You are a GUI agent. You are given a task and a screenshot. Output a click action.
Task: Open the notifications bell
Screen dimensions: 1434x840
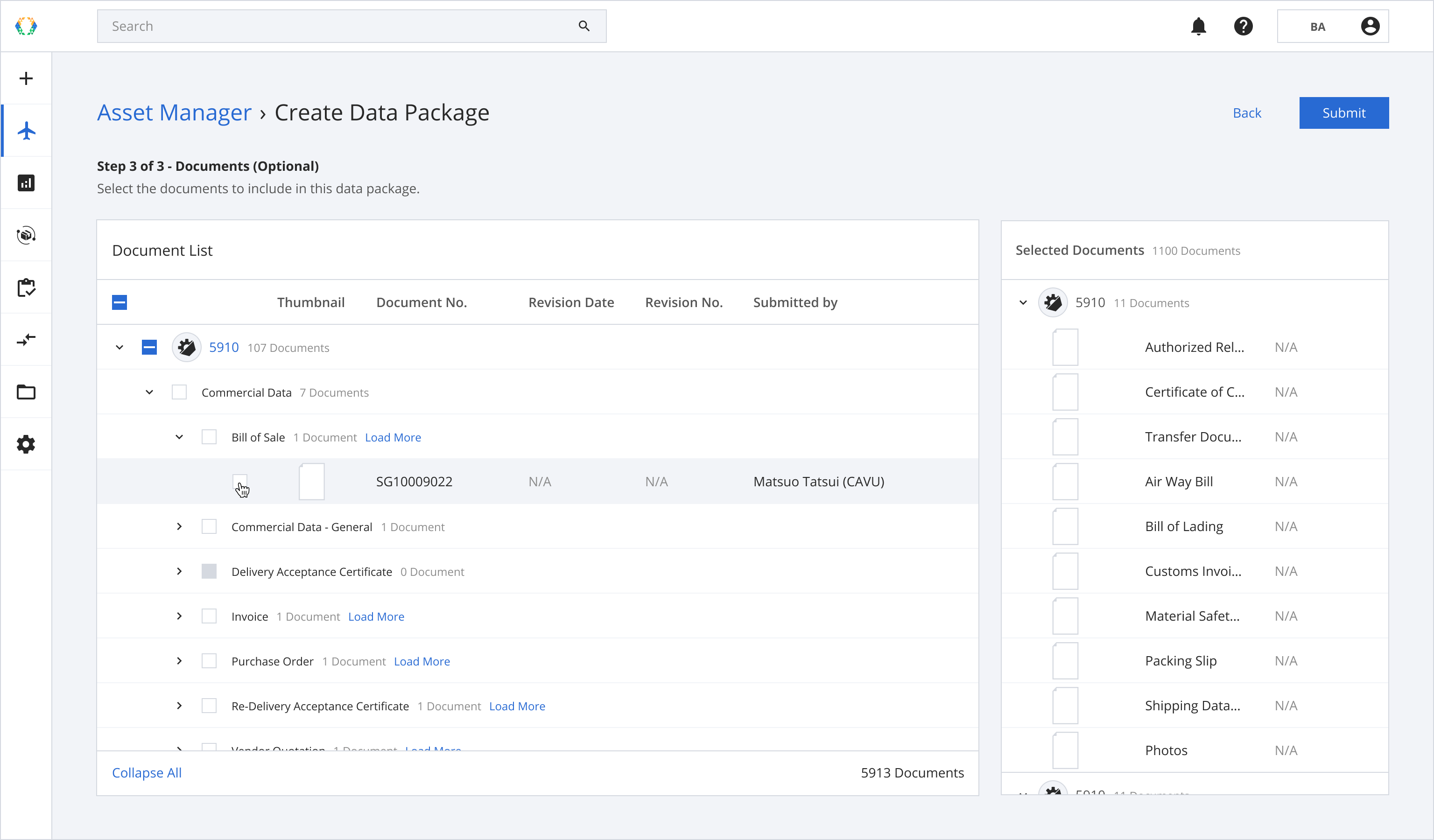[1198, 26]
